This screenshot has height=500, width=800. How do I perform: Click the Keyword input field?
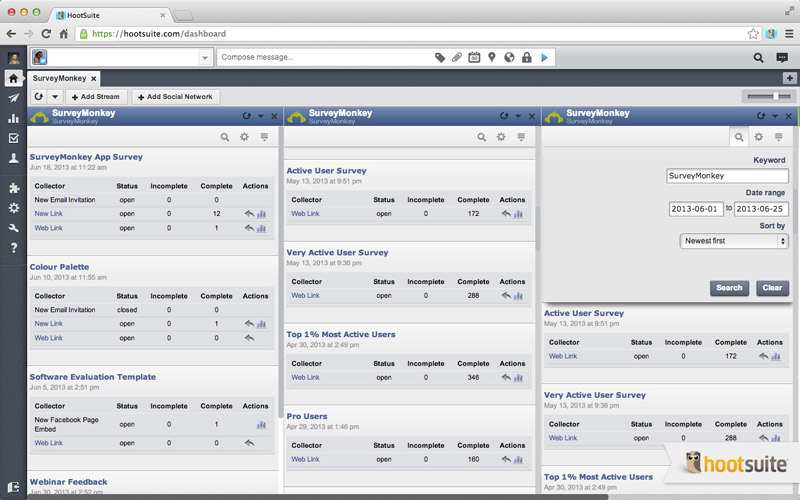coord(726,176)
